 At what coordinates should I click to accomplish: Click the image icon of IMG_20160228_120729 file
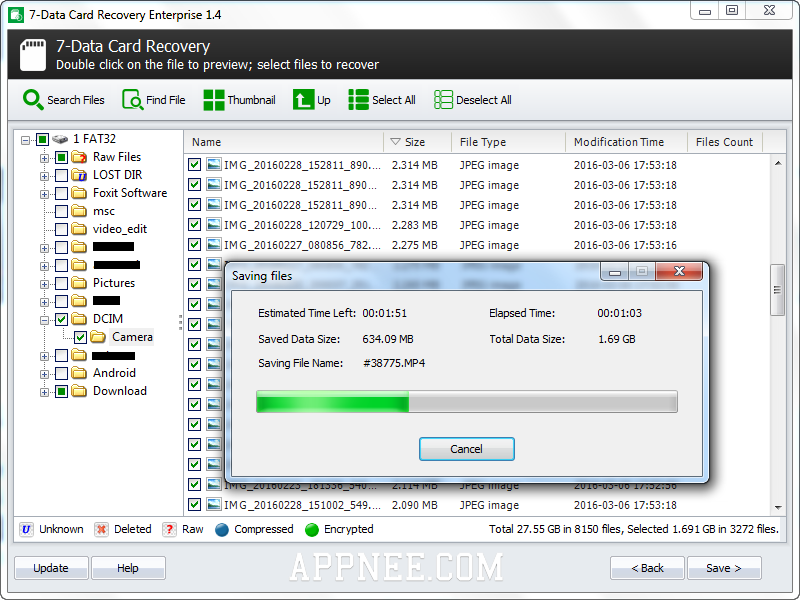click(214, 224)
